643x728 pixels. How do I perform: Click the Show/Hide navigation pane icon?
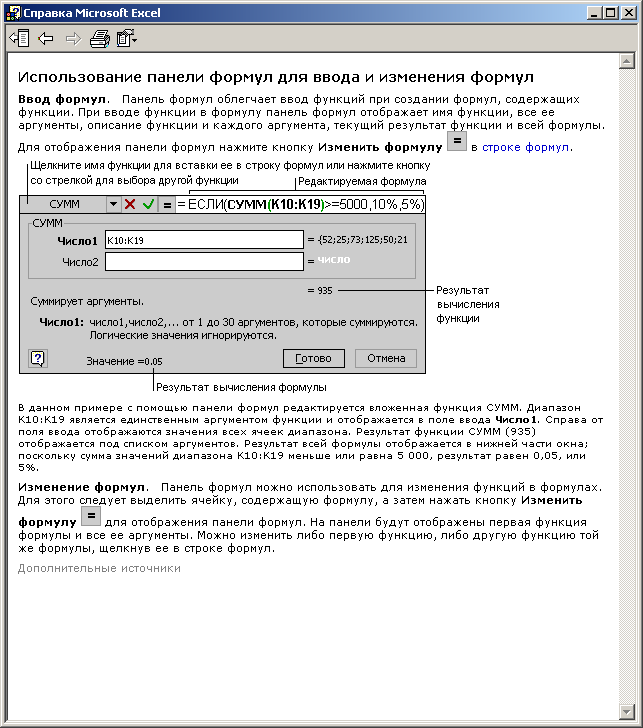[x=19, y=38]
